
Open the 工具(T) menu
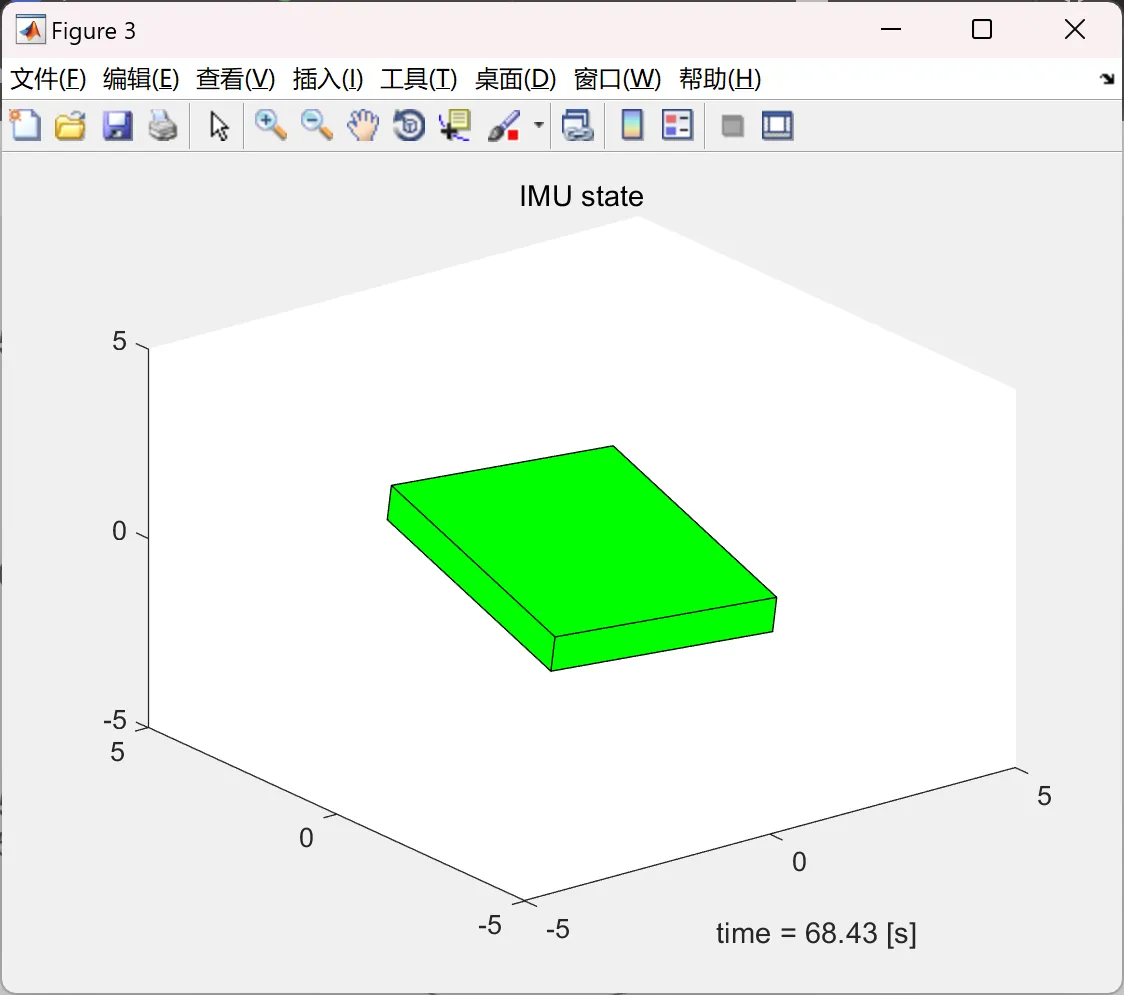tap(419, 79)
